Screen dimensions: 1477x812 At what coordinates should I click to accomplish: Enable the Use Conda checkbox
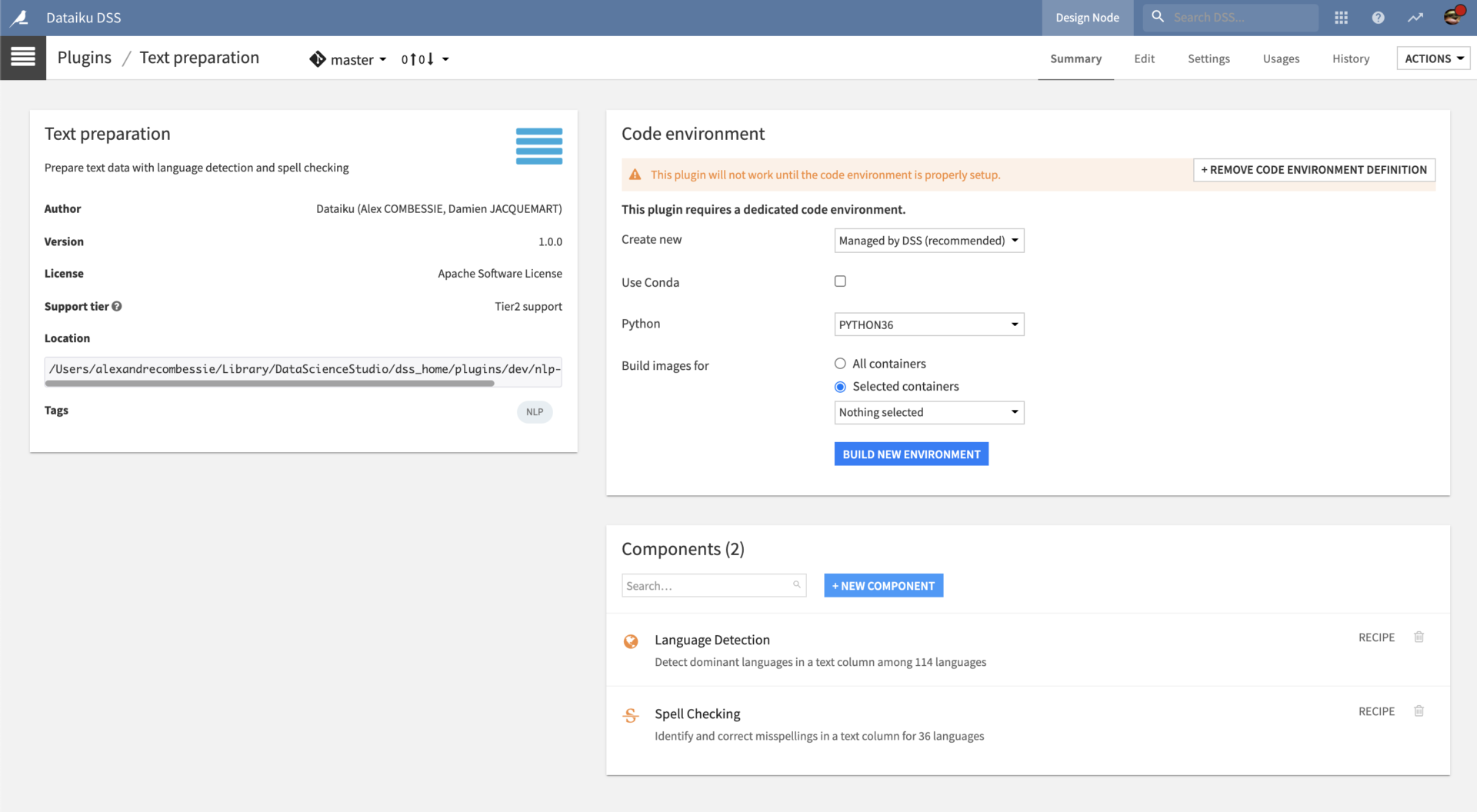click(x=840, y=281)
